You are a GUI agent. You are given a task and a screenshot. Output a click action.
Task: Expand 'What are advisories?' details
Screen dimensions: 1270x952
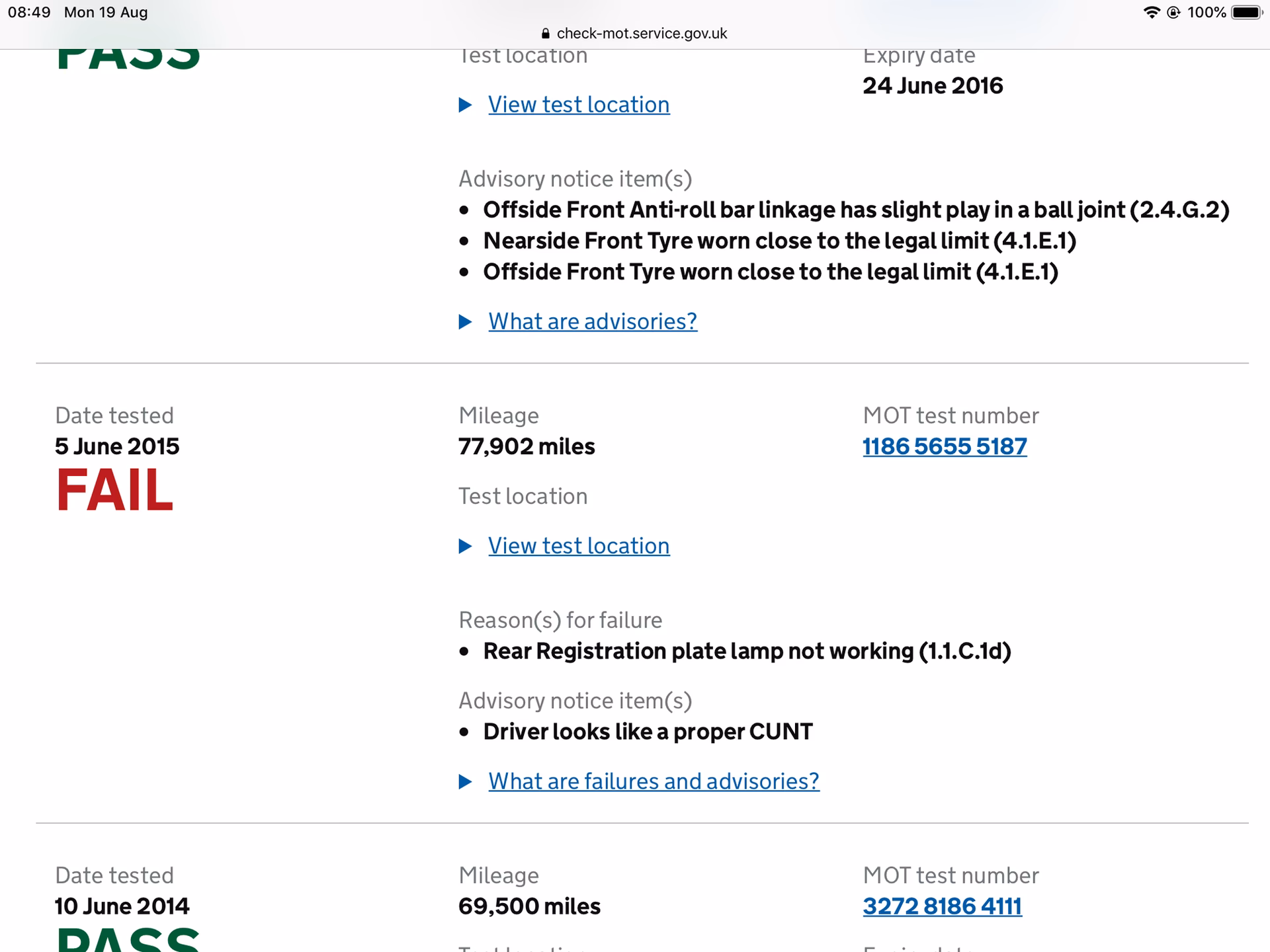point(592,321)
